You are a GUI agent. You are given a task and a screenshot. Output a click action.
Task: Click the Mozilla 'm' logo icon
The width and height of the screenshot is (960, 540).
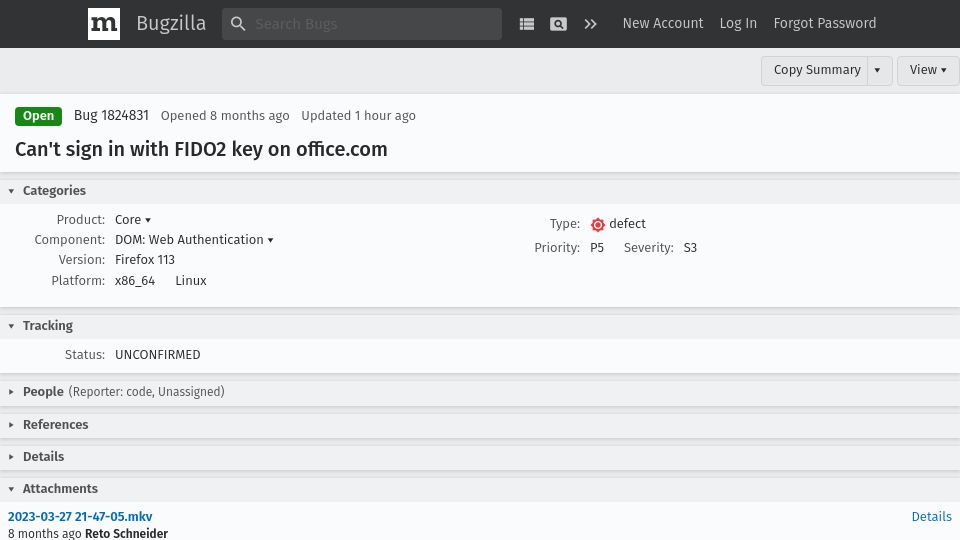(103, 24)
